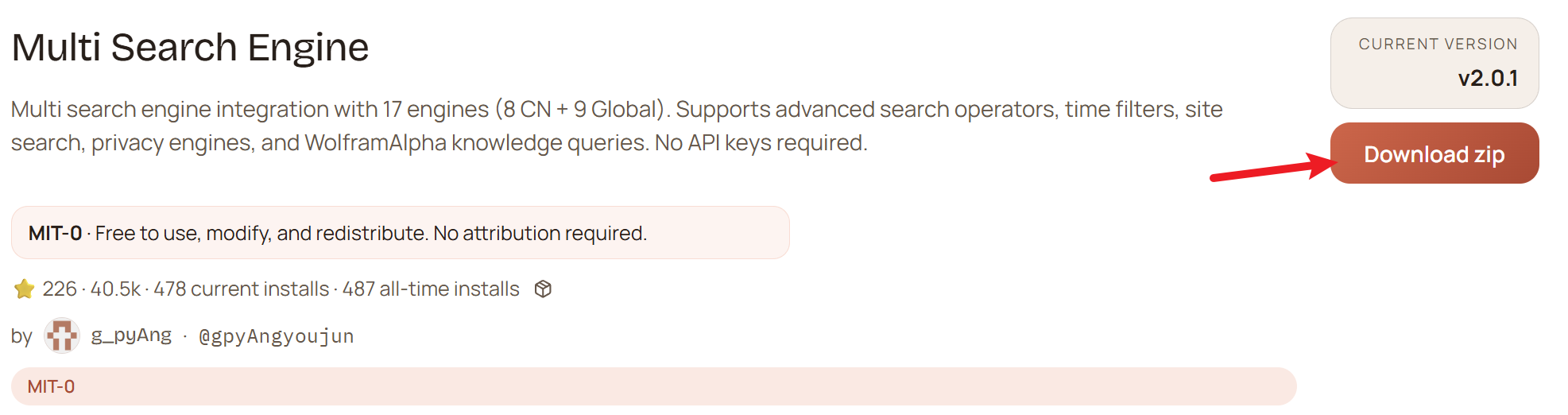Click the "No attribution required" license text
This screenshot has height=415, width=1568.
pos(540,233)
